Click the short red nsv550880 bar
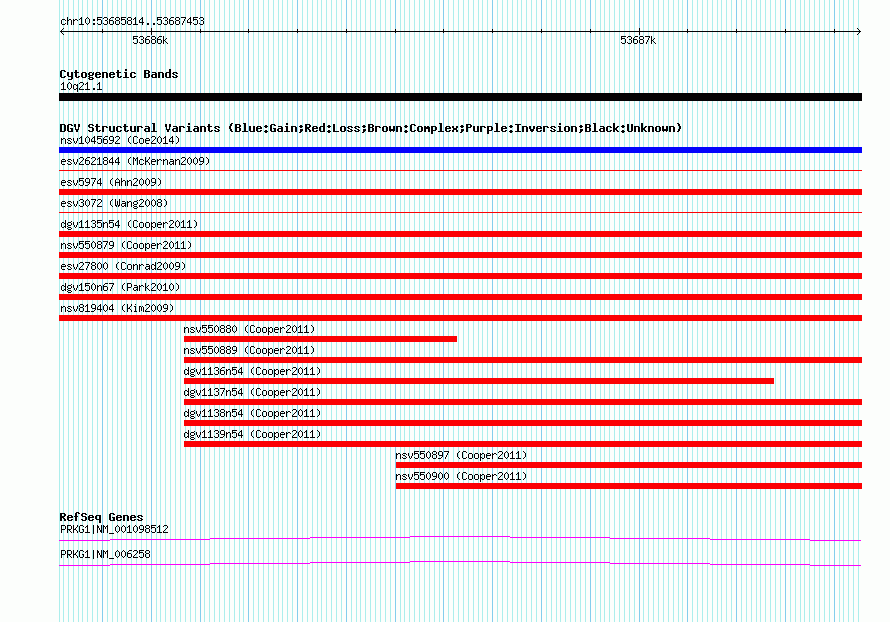This screenshot has width=890, height=622. [320, 339]
